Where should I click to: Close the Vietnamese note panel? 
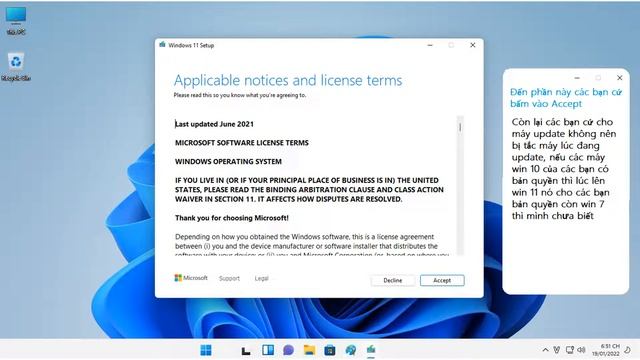[620, 78]
